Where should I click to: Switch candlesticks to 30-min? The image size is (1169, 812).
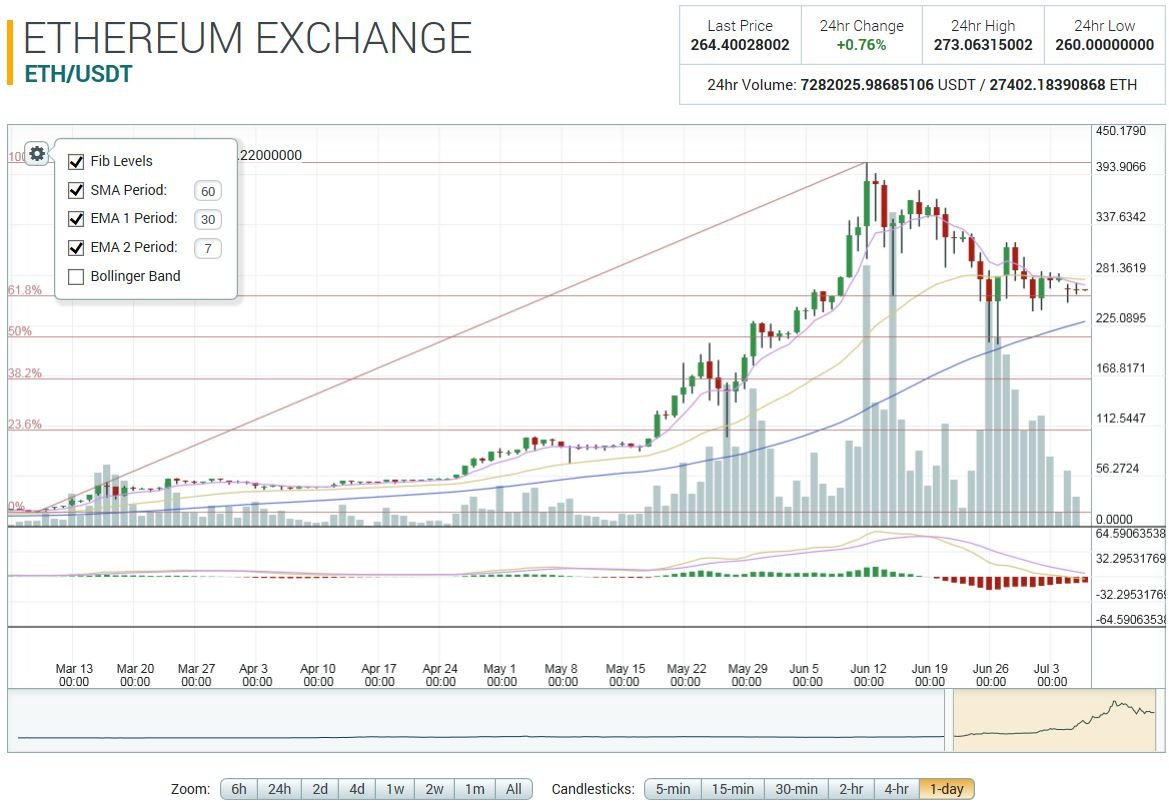click(796, 789)
